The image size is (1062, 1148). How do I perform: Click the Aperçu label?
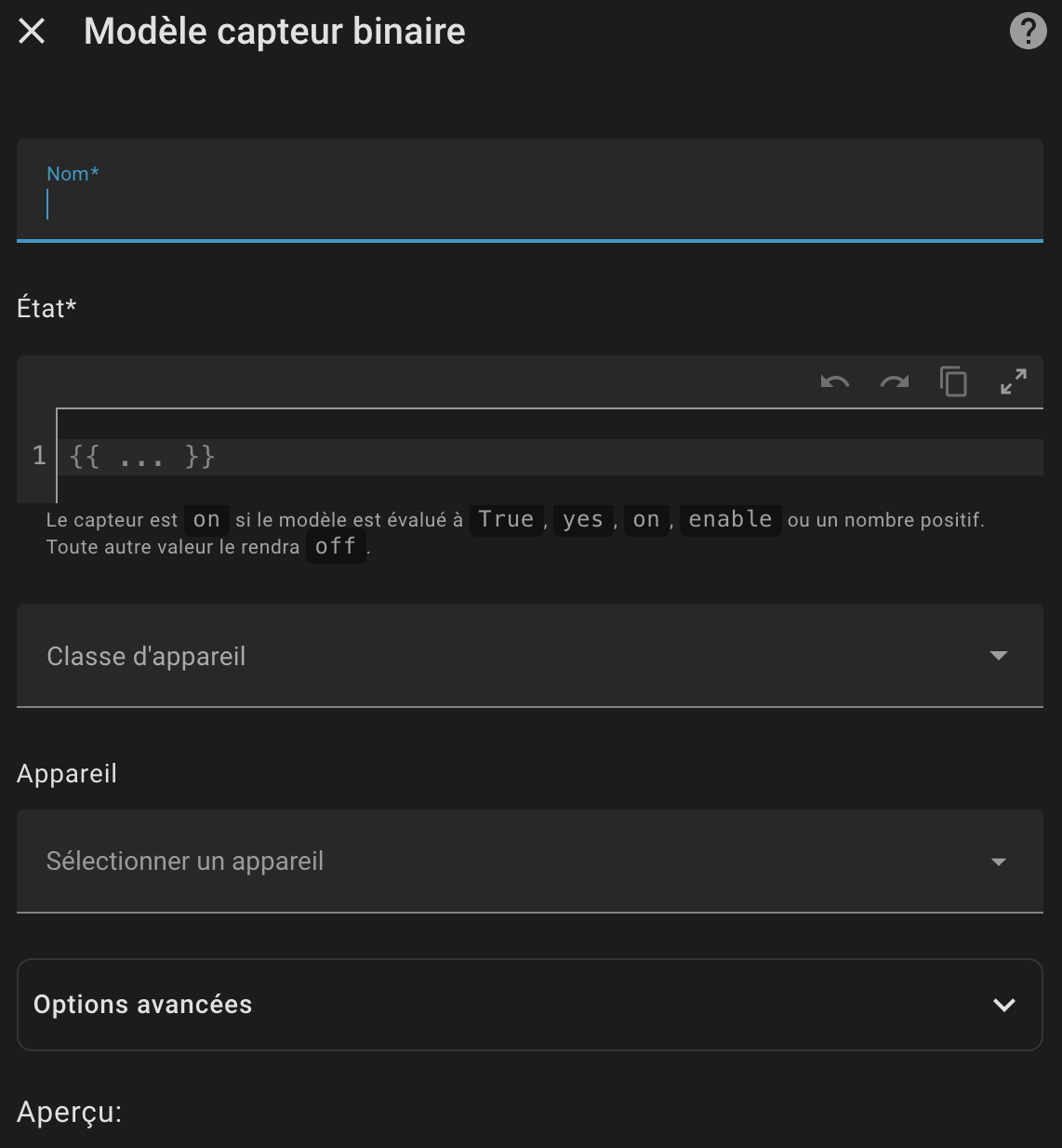point(69,1112)
